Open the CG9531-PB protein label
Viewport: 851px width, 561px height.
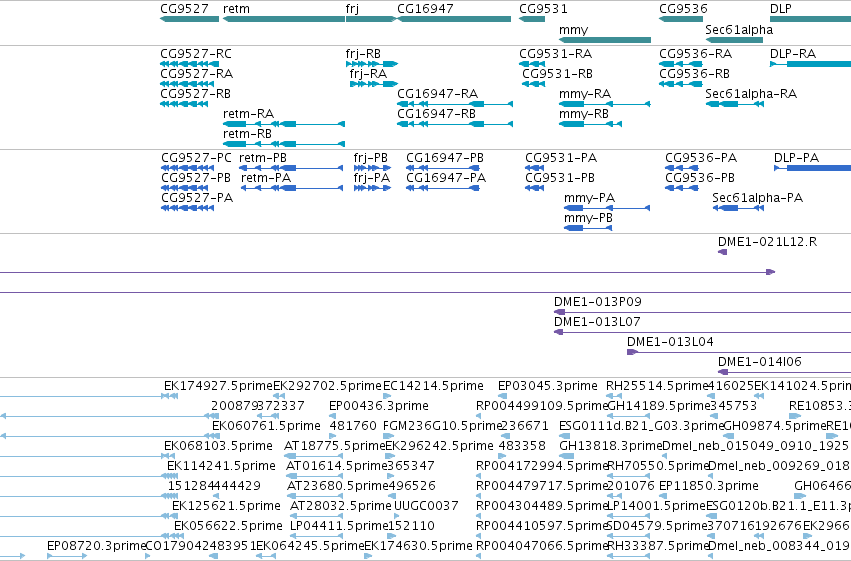[560, 178]
